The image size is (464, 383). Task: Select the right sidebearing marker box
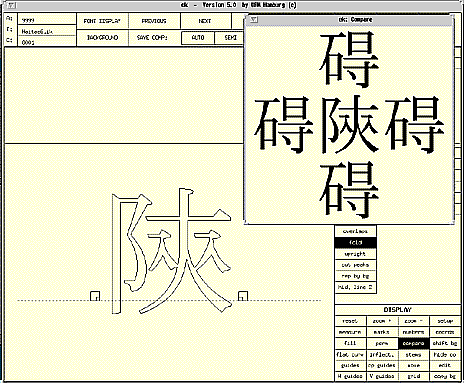243,296
